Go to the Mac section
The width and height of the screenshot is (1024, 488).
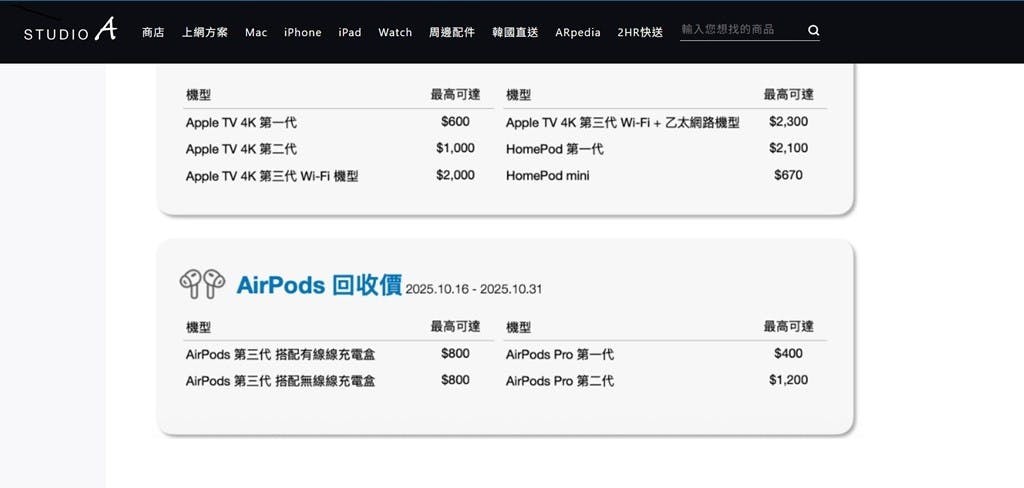point(256,32)
